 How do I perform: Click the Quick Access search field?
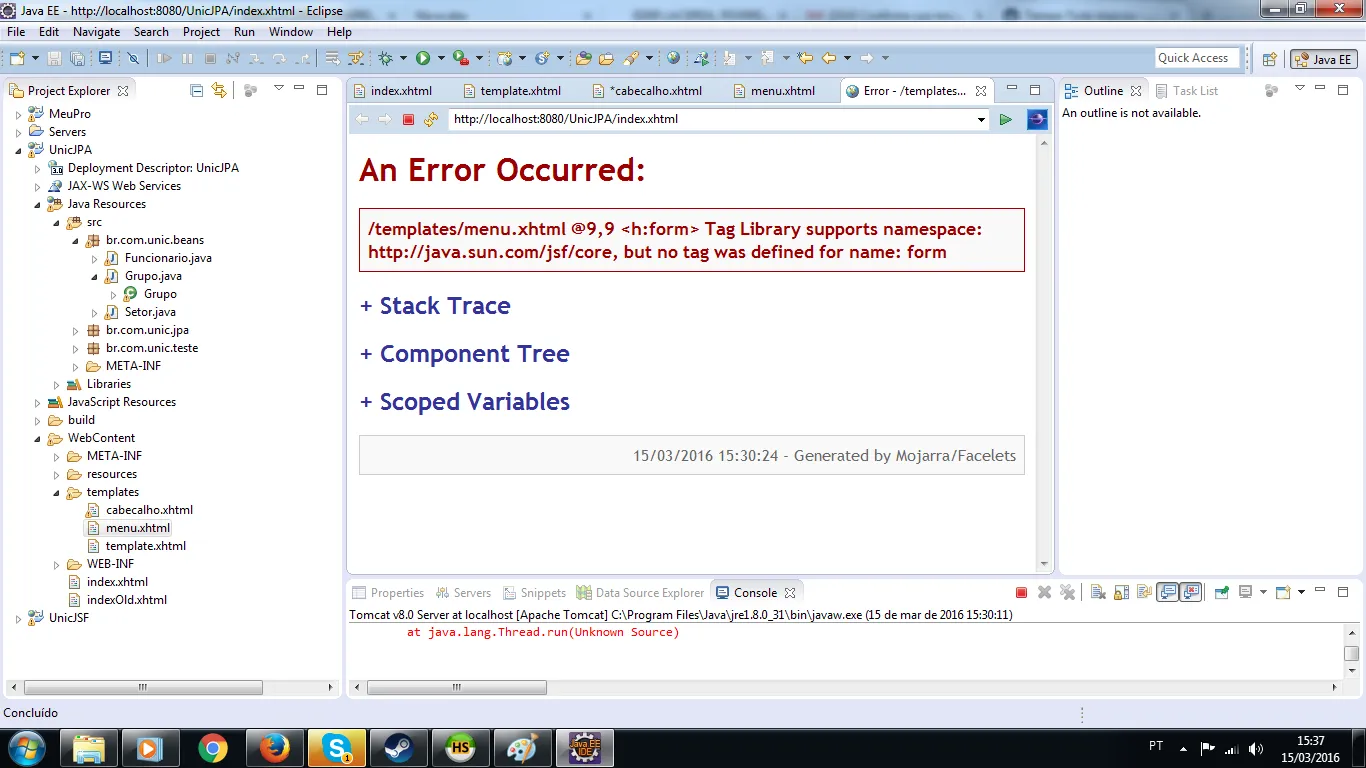[x=1197, y=58]
